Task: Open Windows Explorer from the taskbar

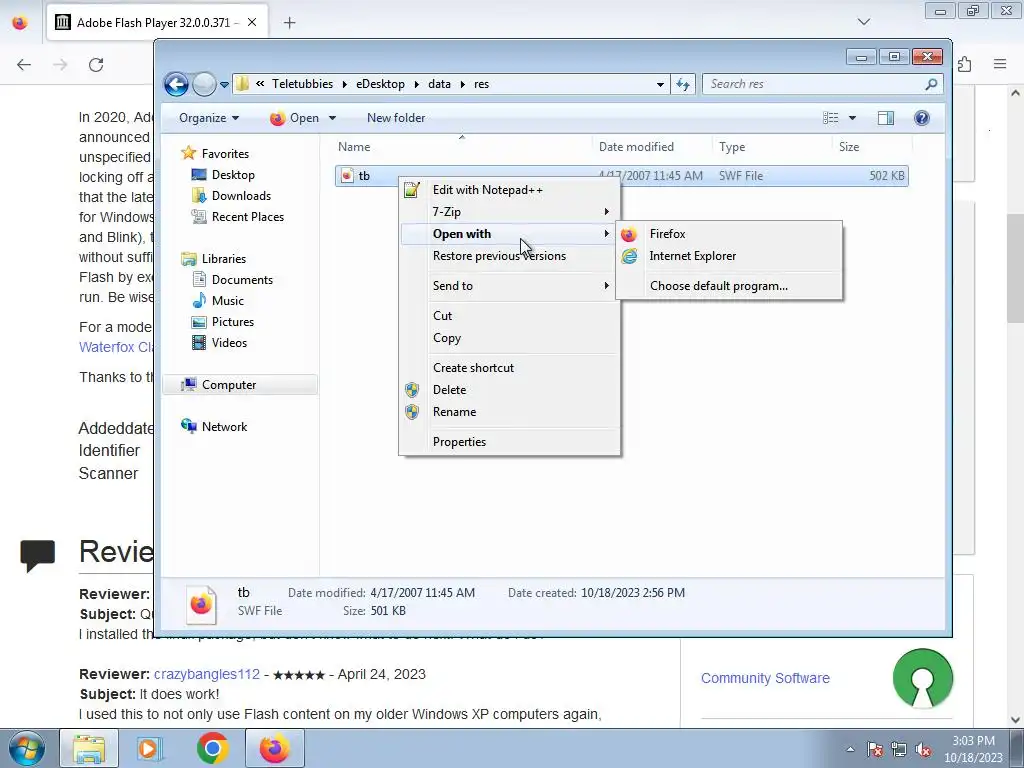Action: (x=89, y=748)
